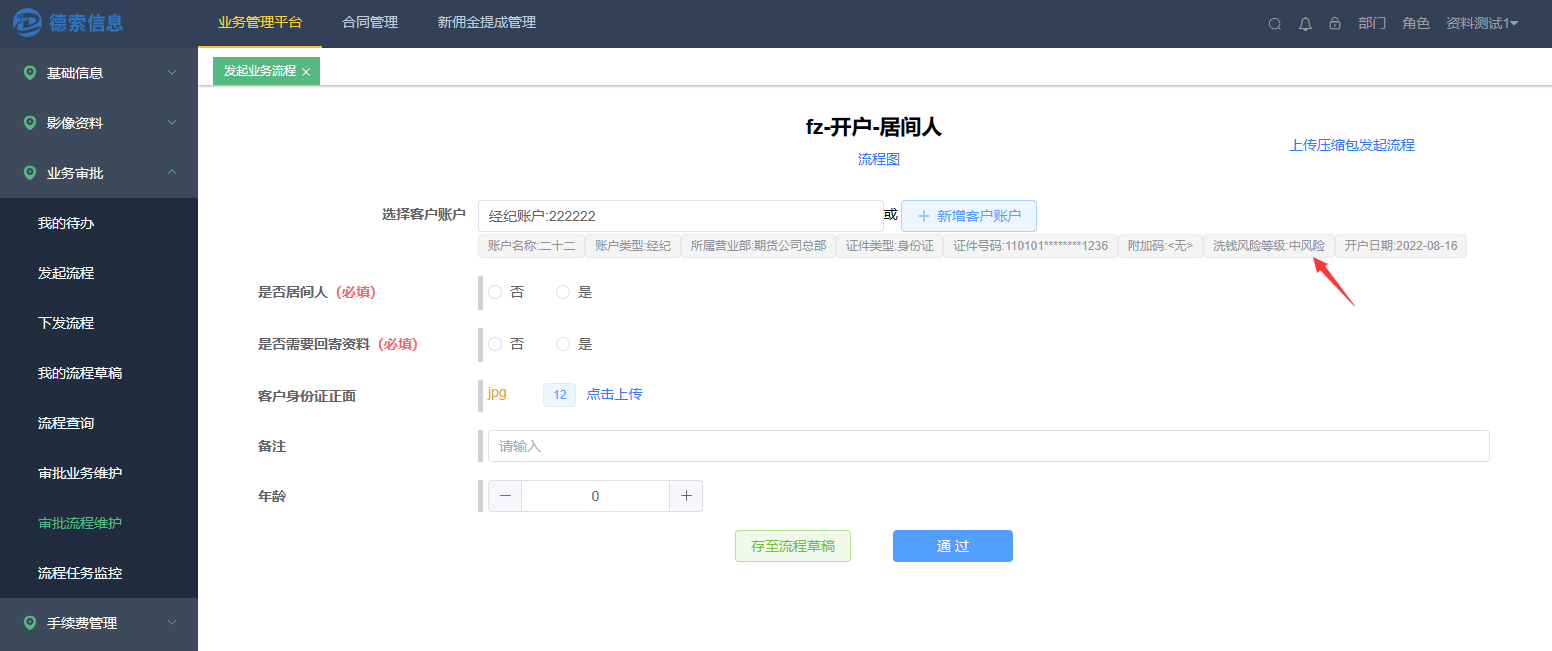Open the 选择客户账户 combo box
Viewport: 1552px width, 651px height.
681,216
